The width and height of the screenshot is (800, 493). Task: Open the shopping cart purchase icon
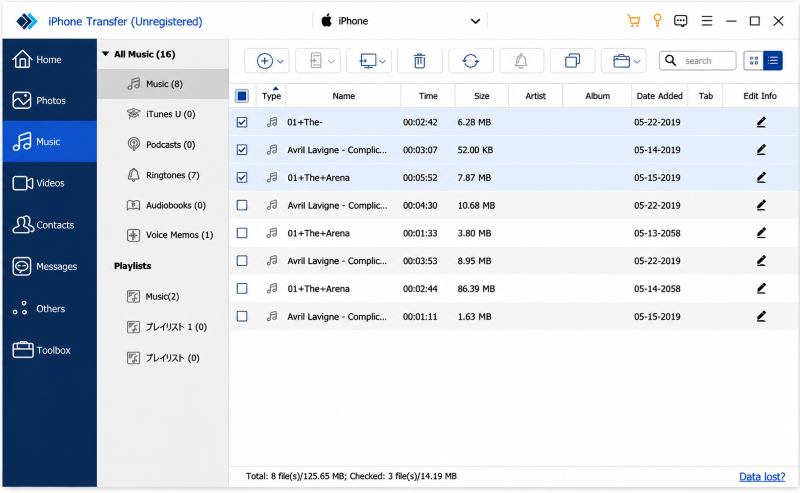[634, 21]
